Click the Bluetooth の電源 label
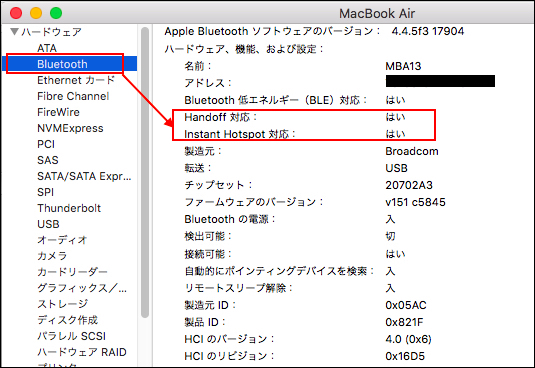Viewport: 535px width, 368px height. tap(230, 219)
